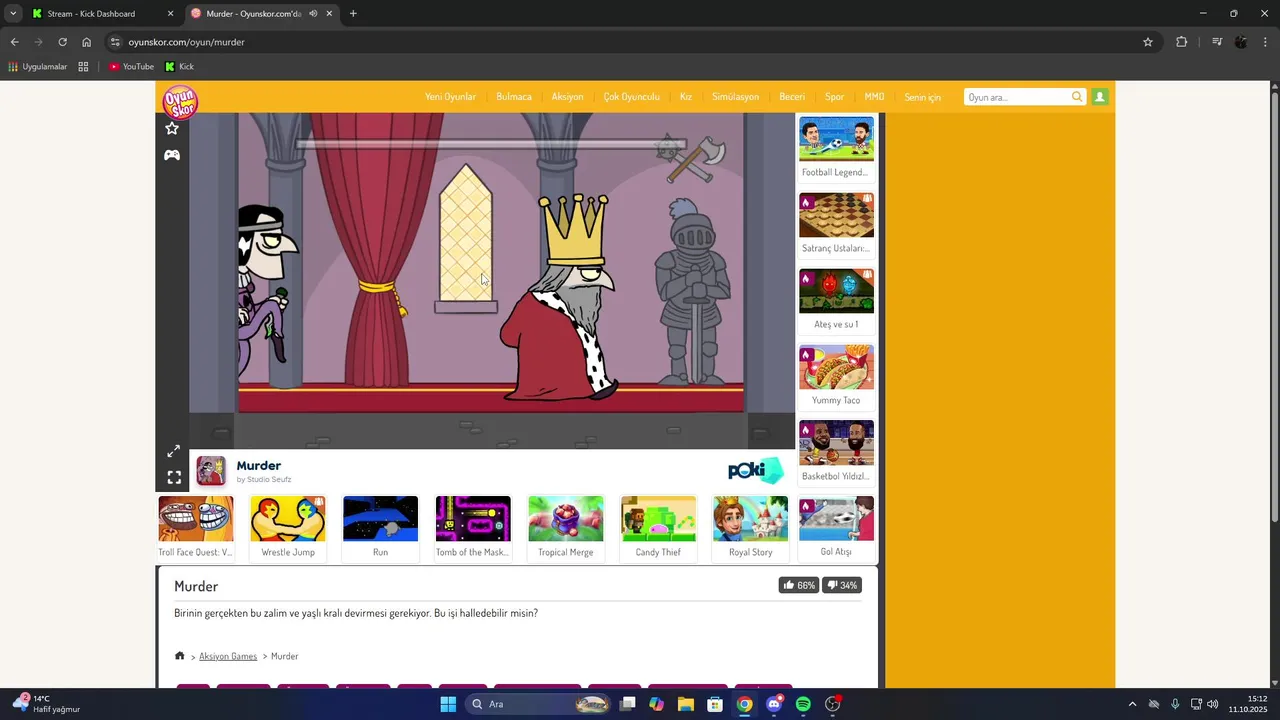This screenshot has height=720, width=1280.
Task: Open Chrome profile avatar
Action: pyautogui.click(x=1241, y=42)
